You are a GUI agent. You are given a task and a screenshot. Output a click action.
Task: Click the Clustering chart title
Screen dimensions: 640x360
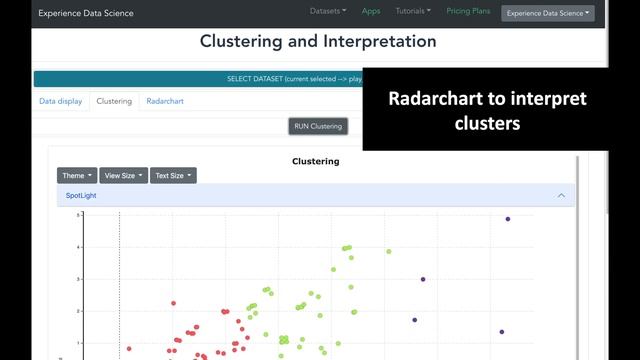point(316,161)
